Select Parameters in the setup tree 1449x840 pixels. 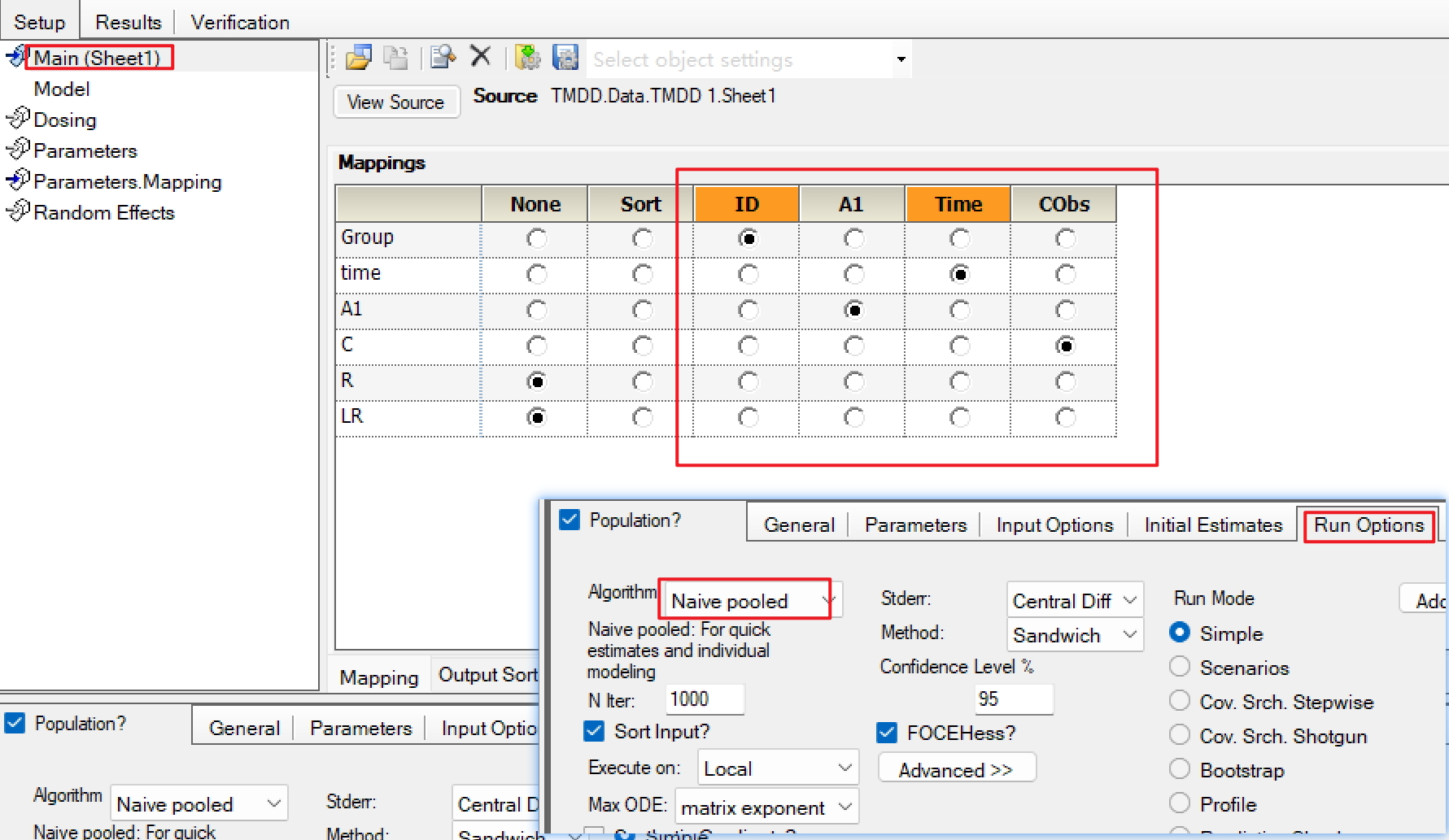[x=85, y=150]
